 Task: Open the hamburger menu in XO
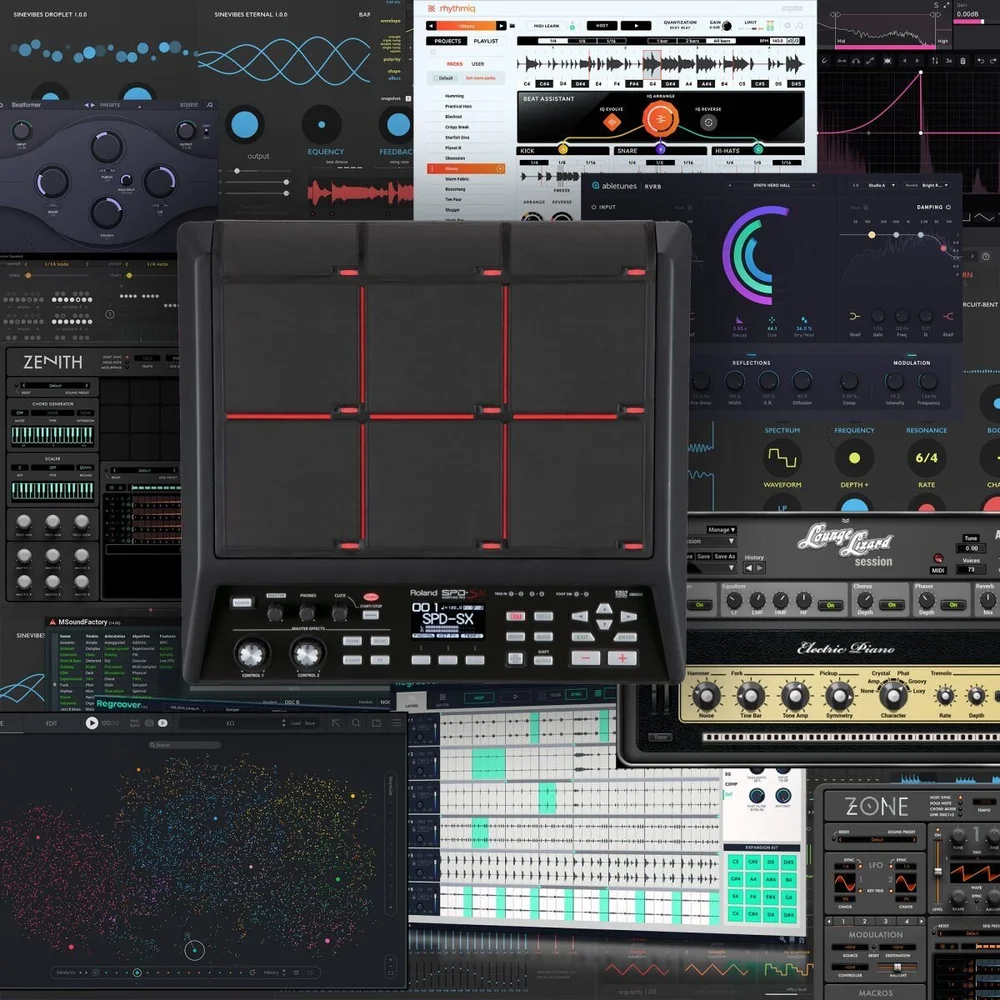(397, 723)
